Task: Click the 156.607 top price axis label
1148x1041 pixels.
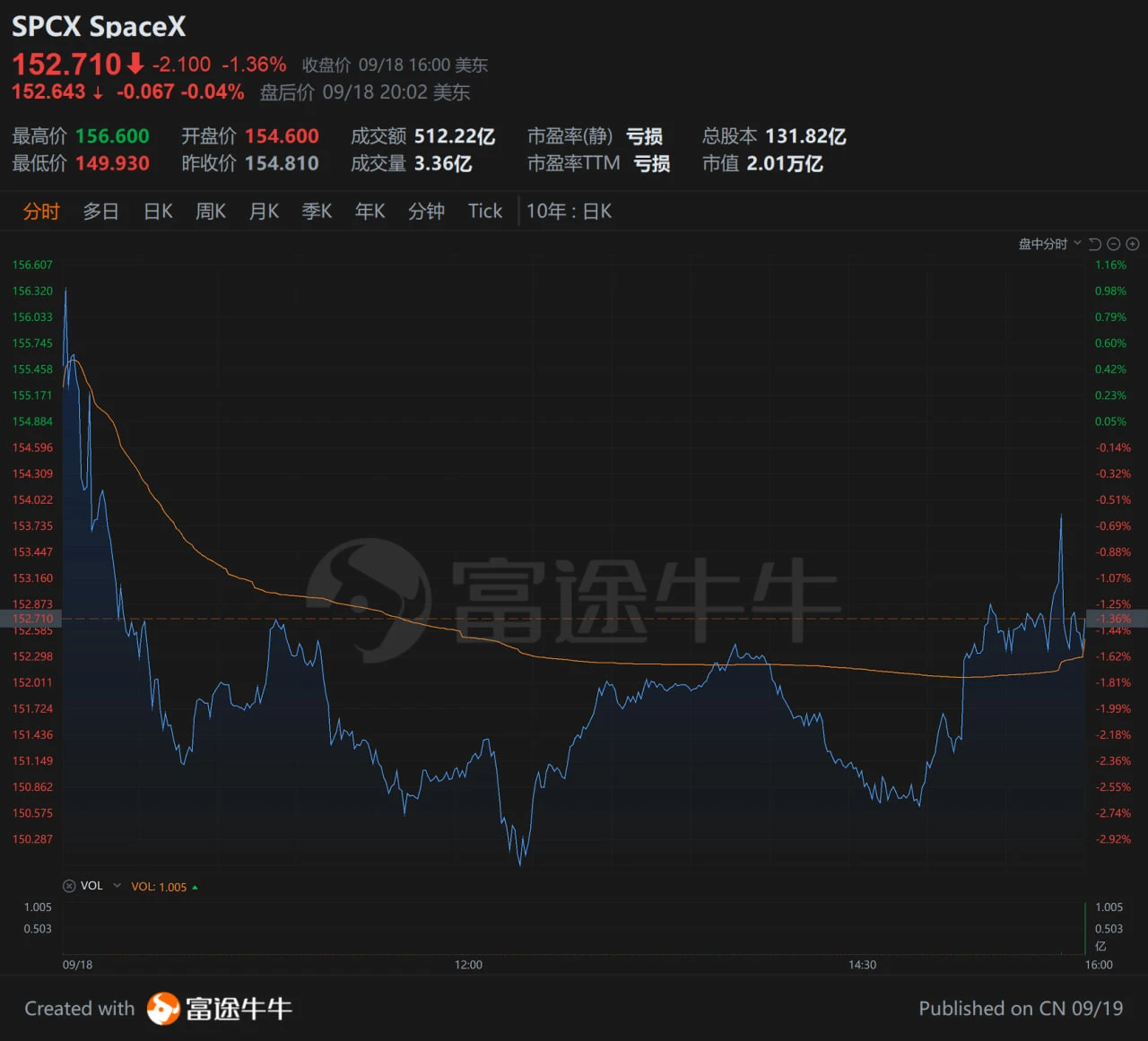Action: tap(32, 265)
